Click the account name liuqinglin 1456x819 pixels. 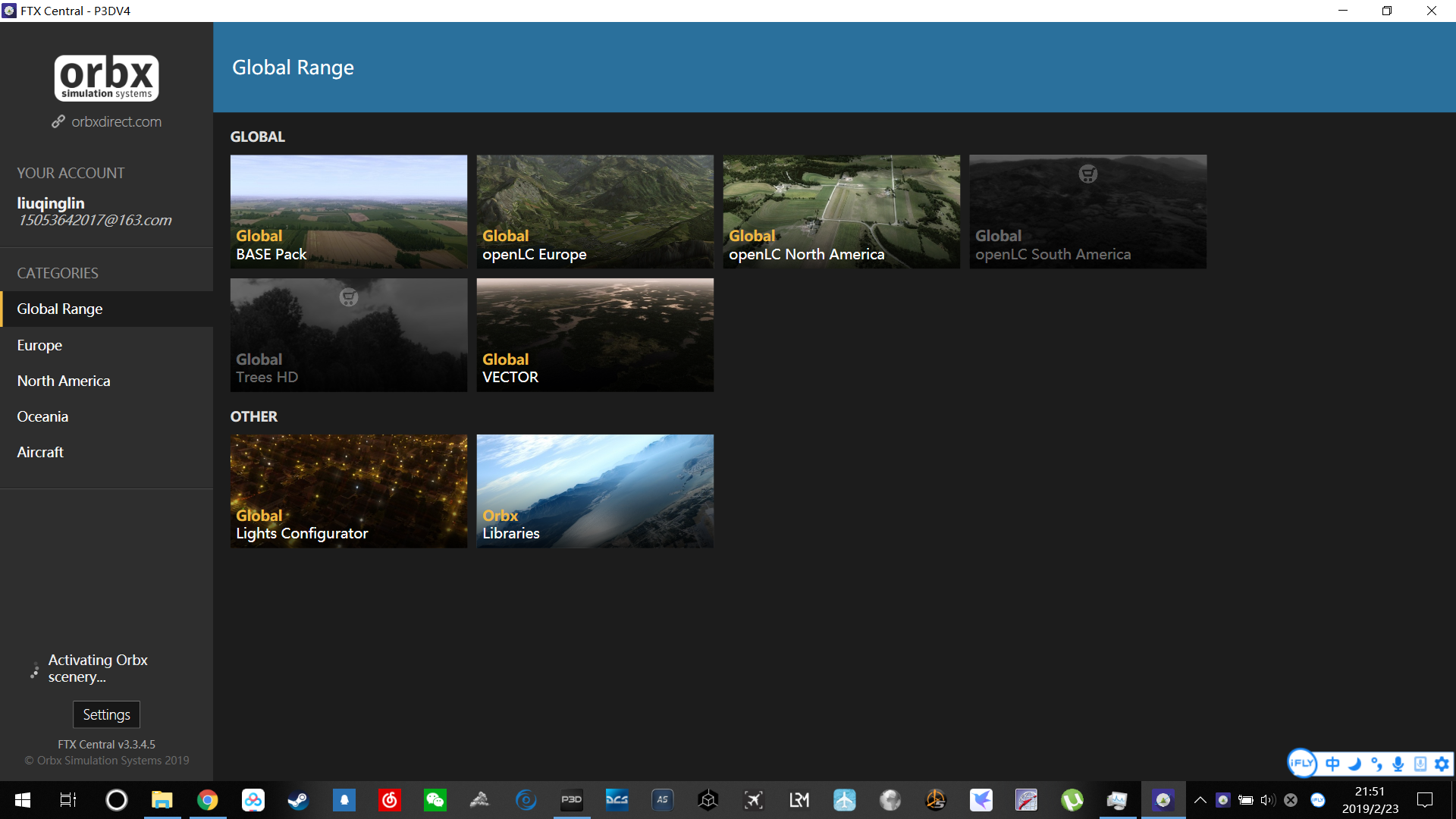coord(51,203)
